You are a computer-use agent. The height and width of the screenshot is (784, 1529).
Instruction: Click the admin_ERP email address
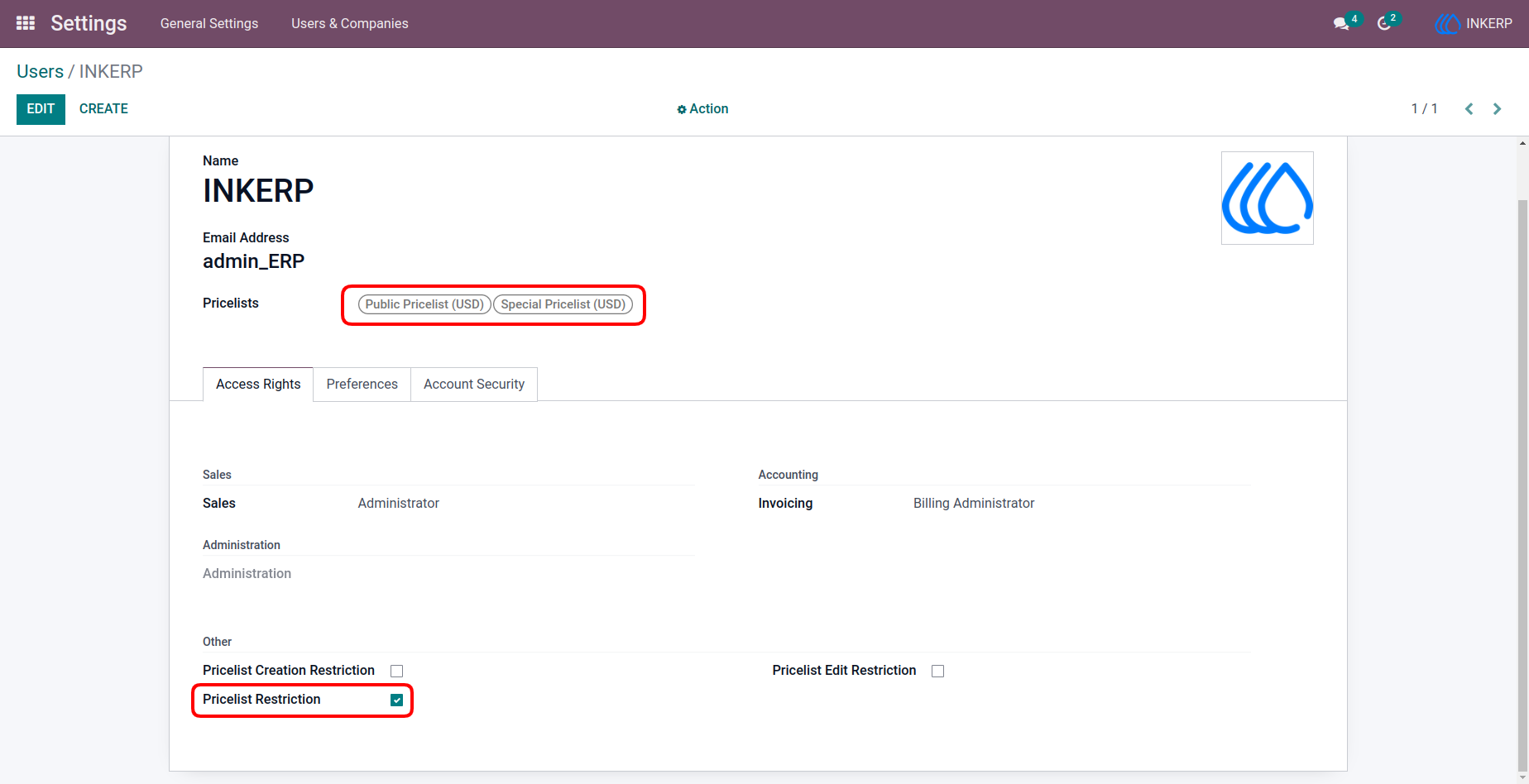tap(254, 261)
